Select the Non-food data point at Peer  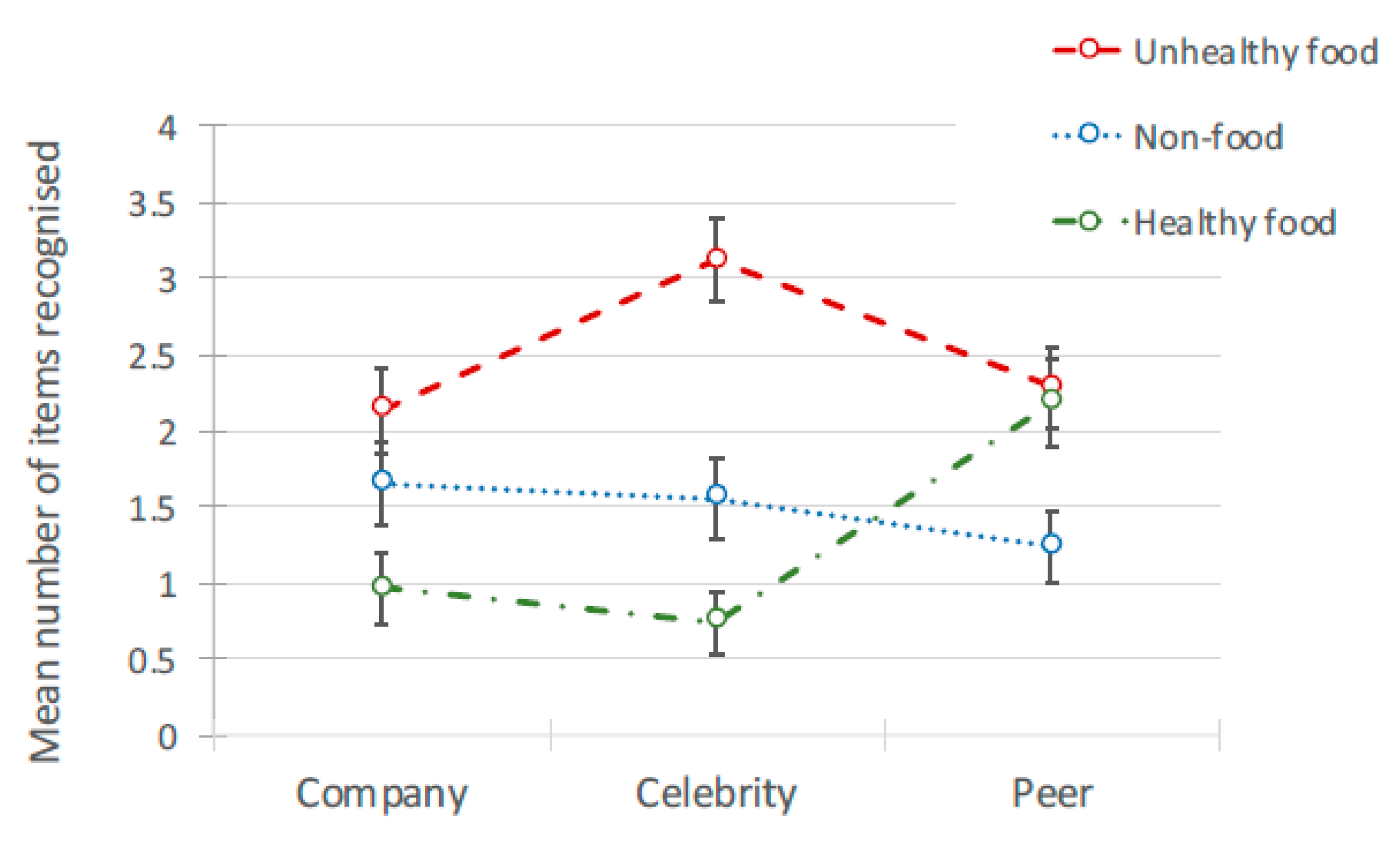(x=1051, y=544)
